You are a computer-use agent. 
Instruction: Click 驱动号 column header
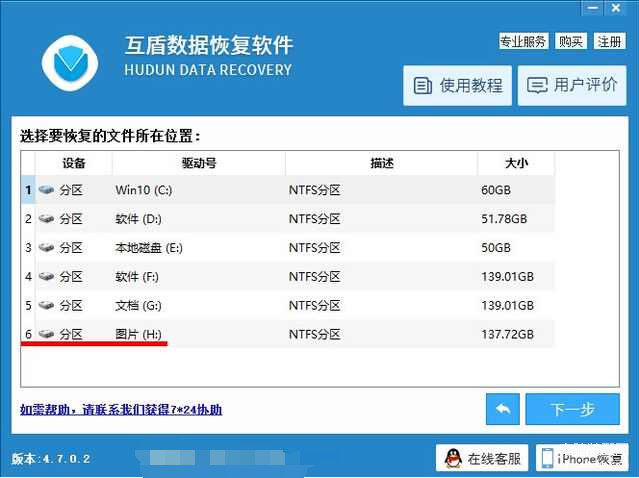point(199,163)
